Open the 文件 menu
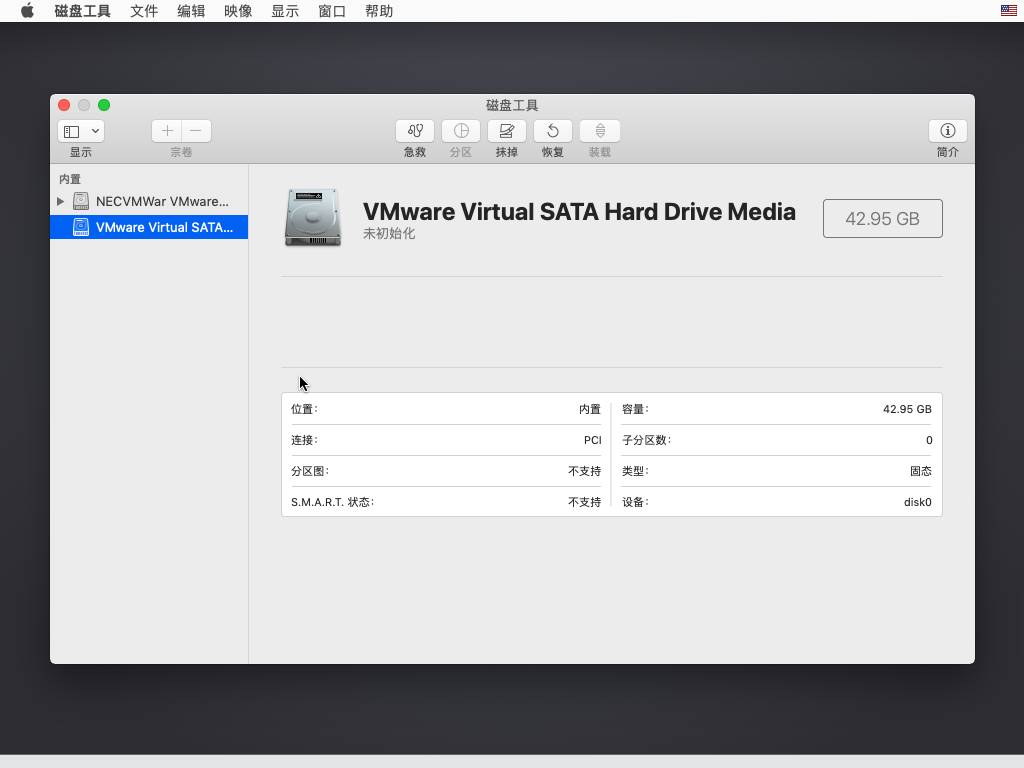The image size is (1024, 768). coord(144,11)
